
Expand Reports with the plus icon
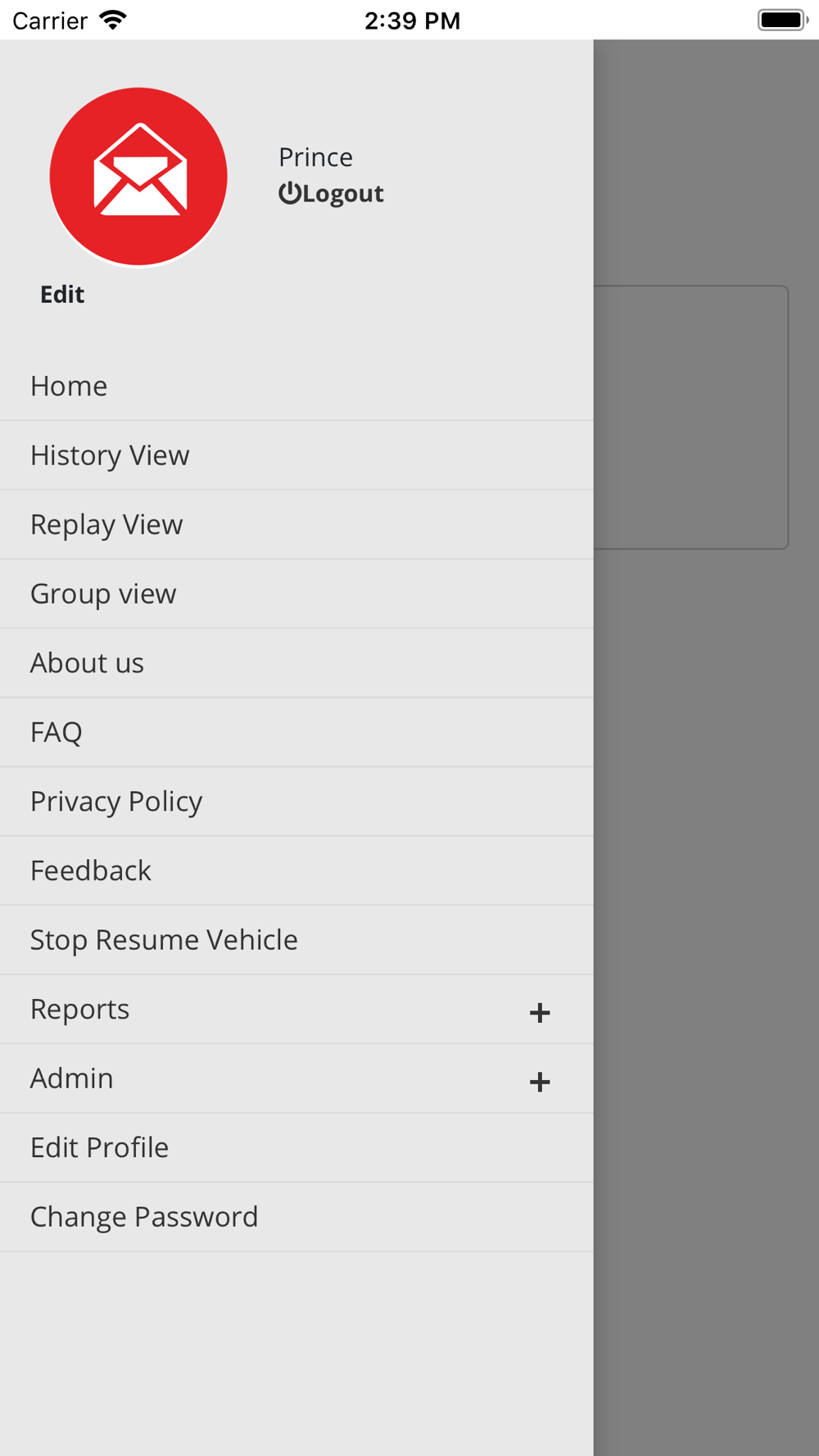point(540,1013)
